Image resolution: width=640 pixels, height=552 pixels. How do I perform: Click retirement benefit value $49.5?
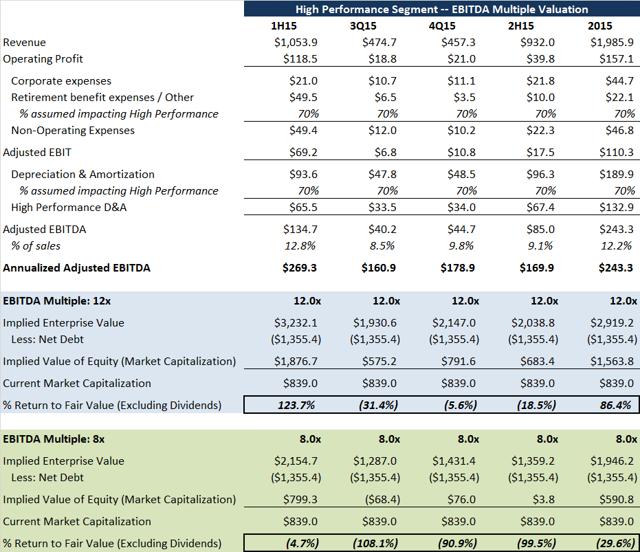tap(303, 98)
